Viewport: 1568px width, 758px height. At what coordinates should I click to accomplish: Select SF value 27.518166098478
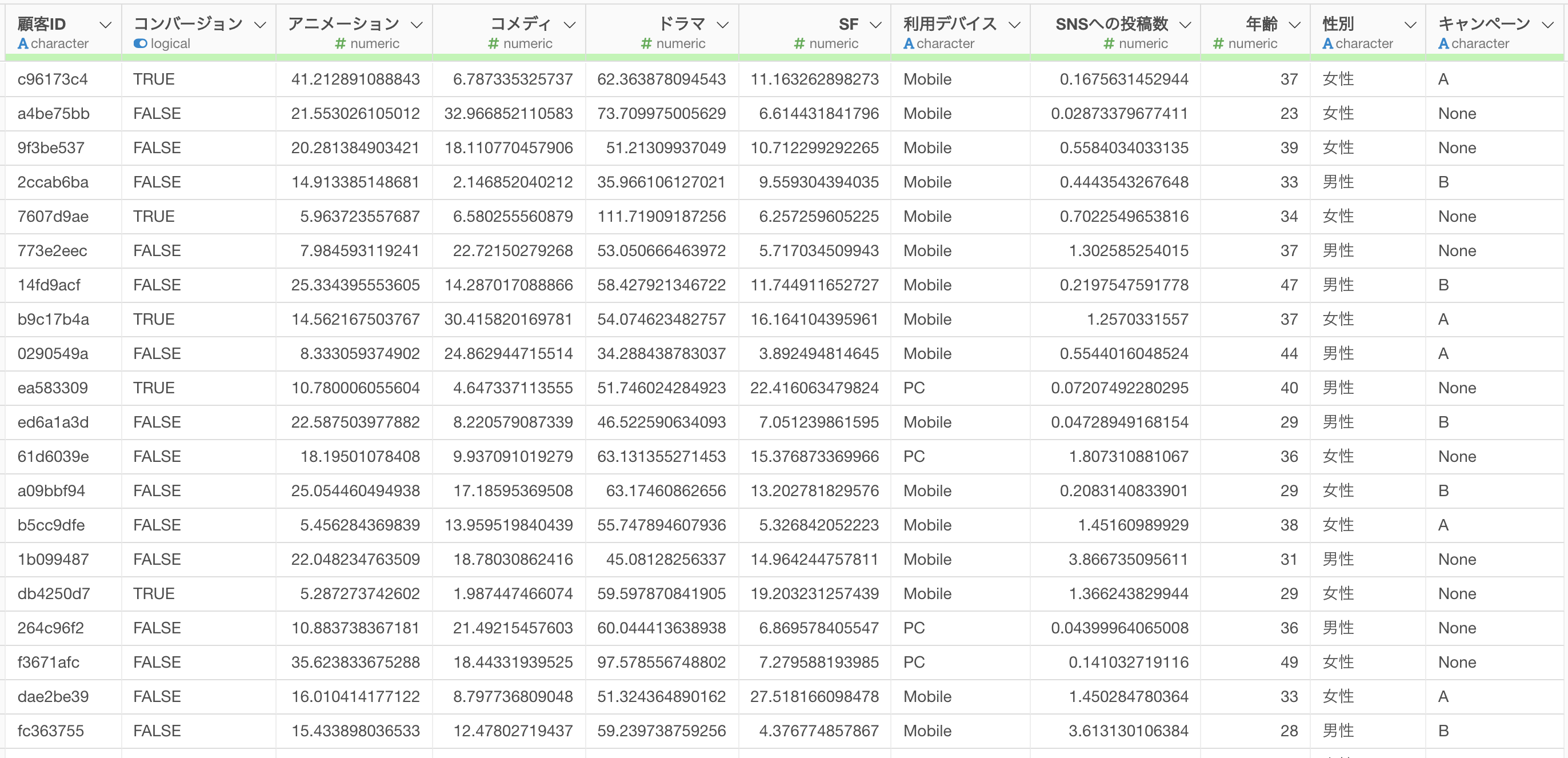coord(814,696)
